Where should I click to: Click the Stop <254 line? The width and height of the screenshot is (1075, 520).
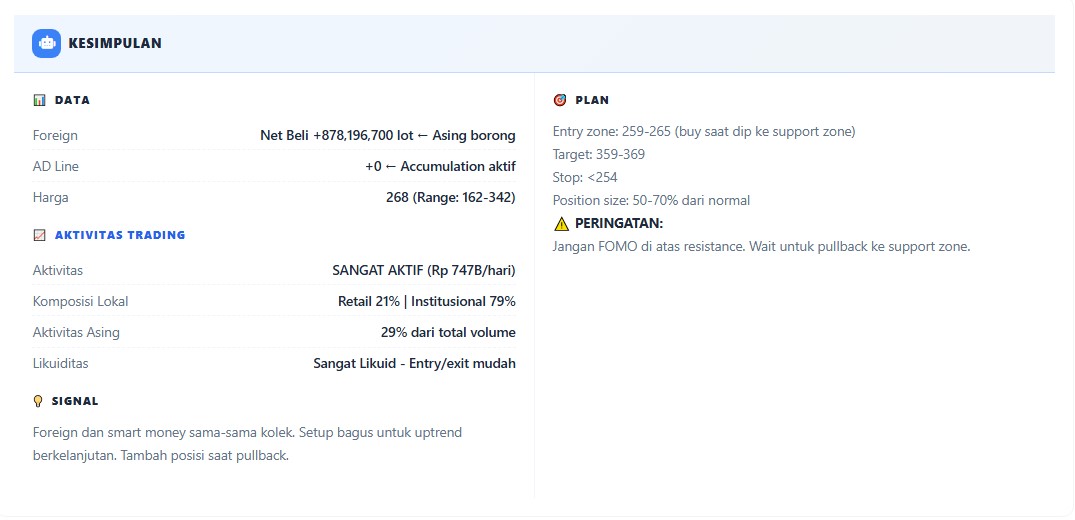pos(585,177)
